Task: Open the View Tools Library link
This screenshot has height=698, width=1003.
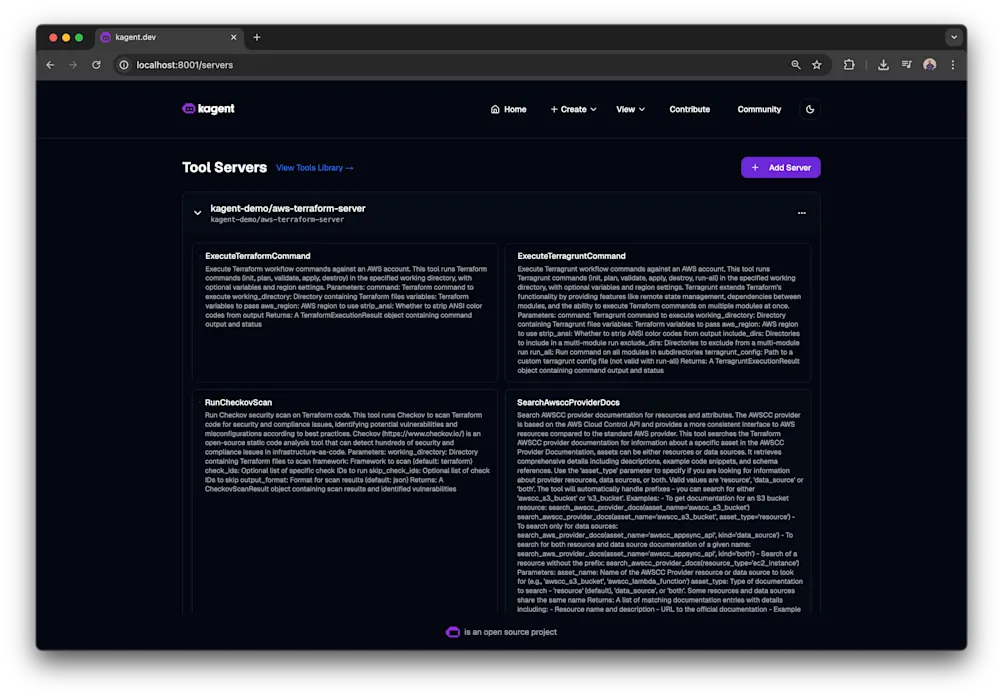Action: coord(314,167)
